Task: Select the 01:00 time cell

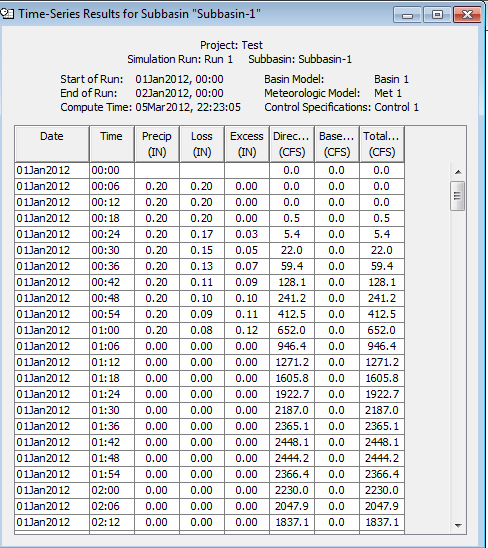Action: point(112,330)
